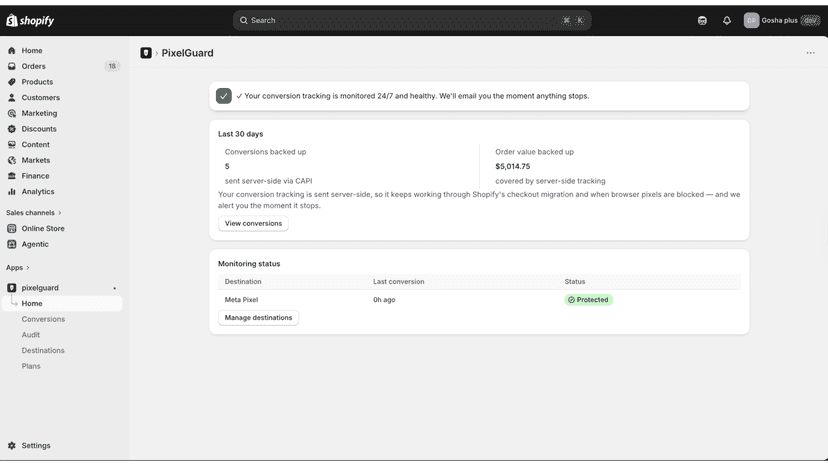The image size is (828, 466).
Task: Click the Home house icon in sidebar
Action: (x=12, y=51)
